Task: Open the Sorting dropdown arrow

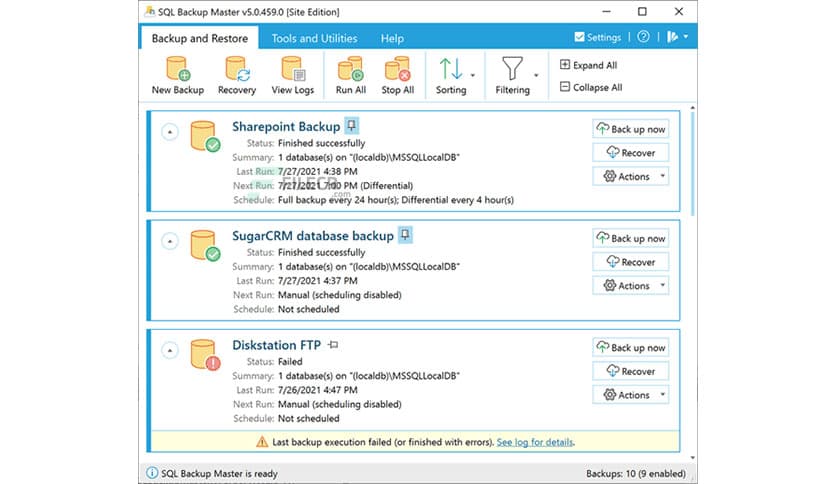Action: (x=472, y=75)
